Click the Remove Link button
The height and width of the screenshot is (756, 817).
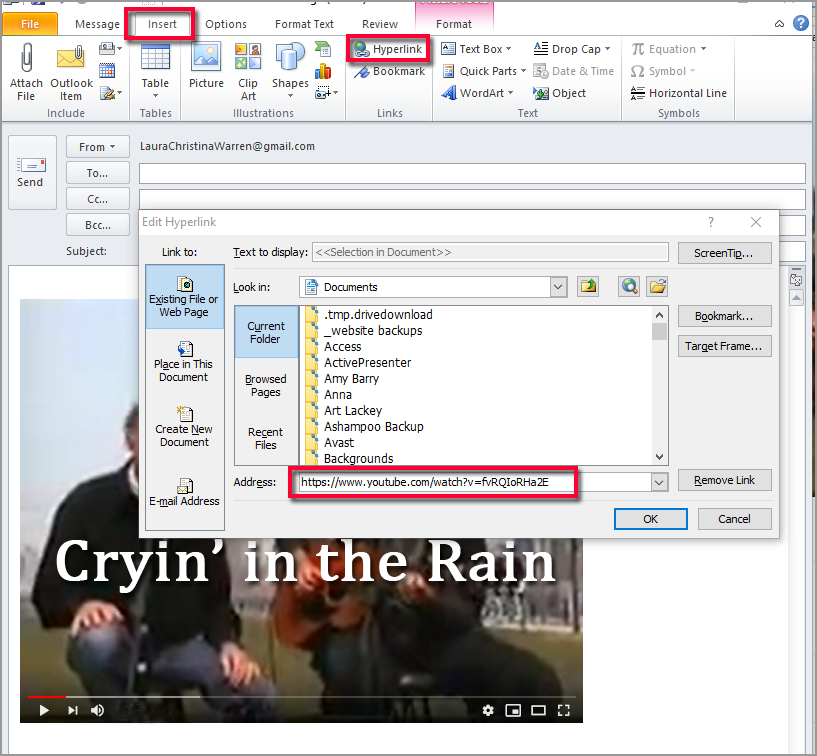click(724, 480)
